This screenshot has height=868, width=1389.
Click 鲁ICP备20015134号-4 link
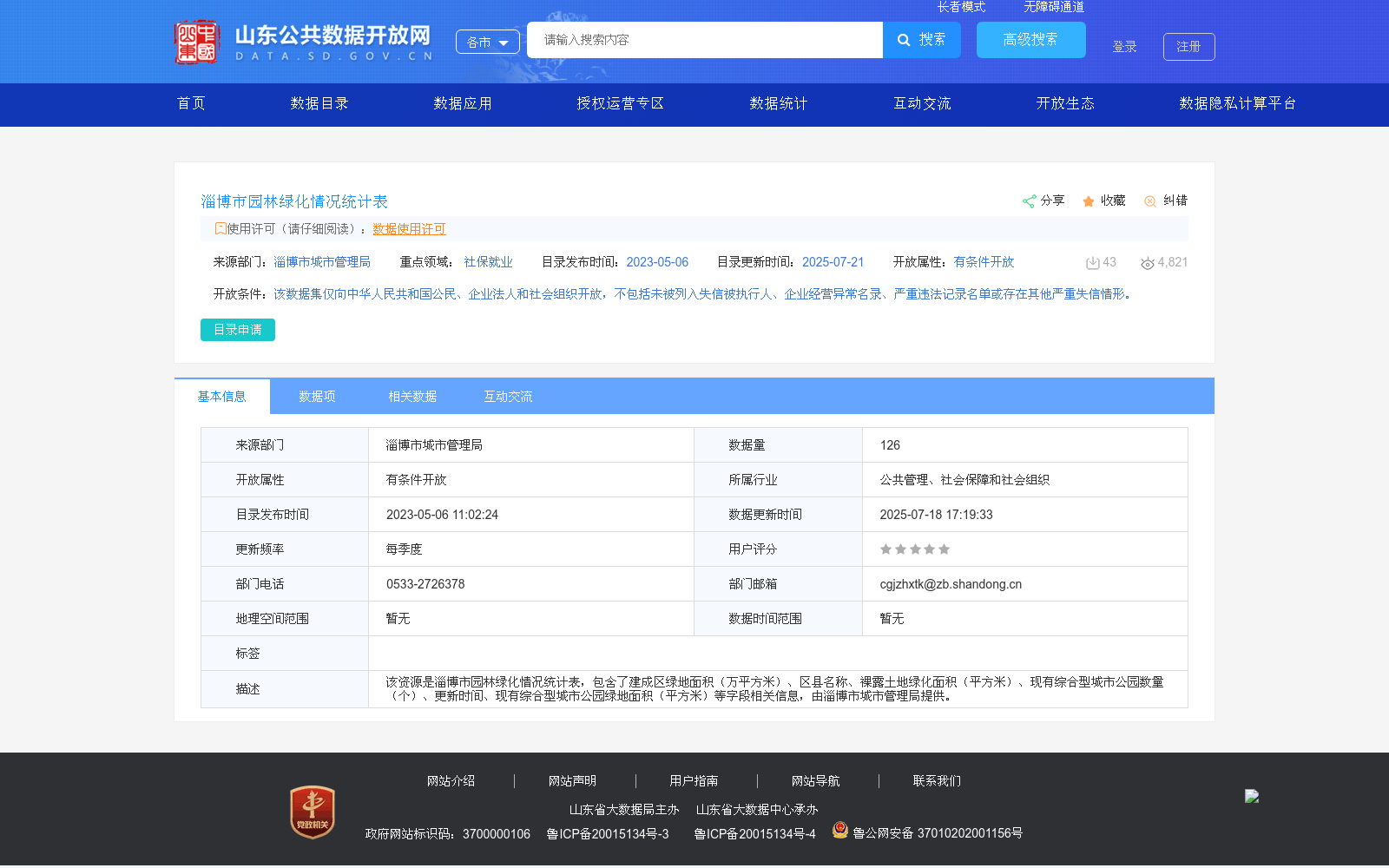[754, 834]
